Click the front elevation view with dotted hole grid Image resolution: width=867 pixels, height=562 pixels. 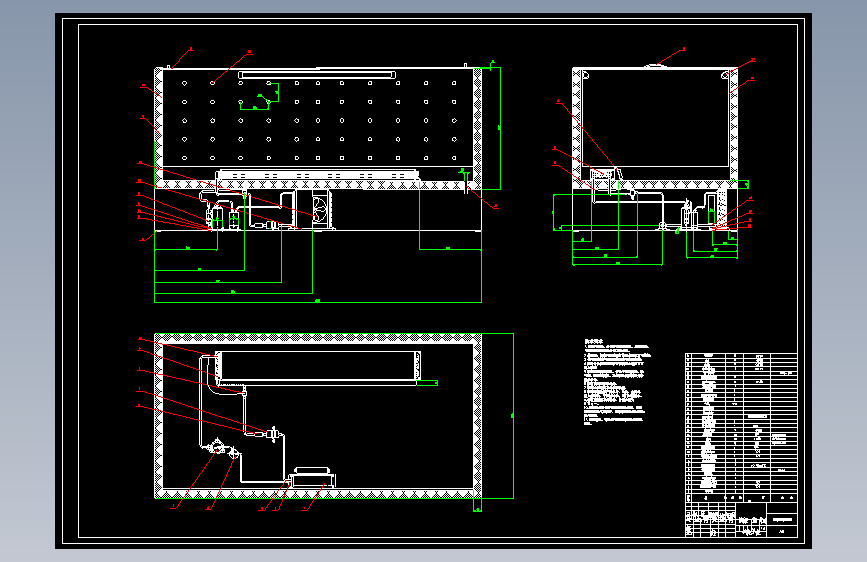[x=318, y=148]
